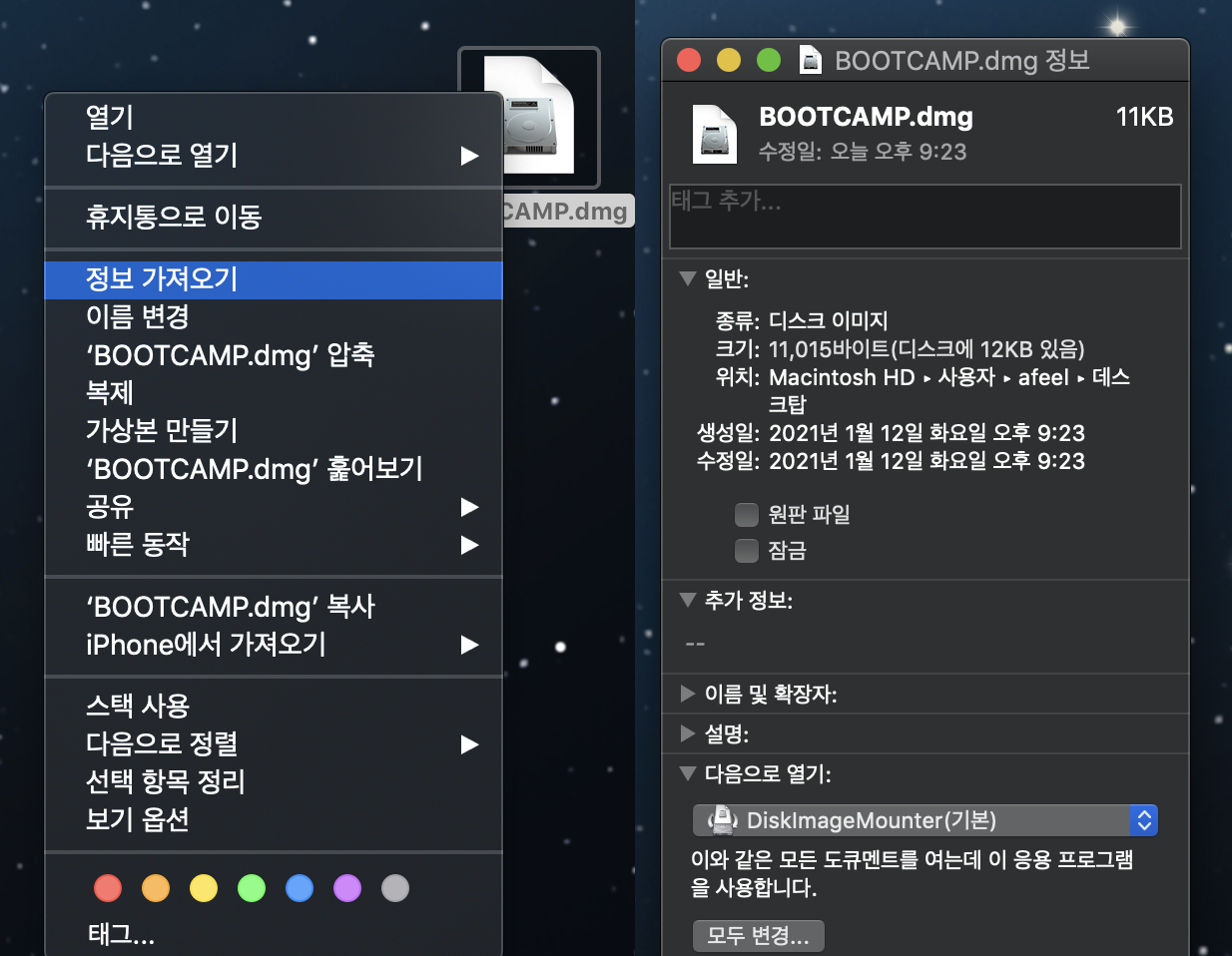Expand the 이름 및 확장자 section
The image size is (1232, 956).
point(687,694)
